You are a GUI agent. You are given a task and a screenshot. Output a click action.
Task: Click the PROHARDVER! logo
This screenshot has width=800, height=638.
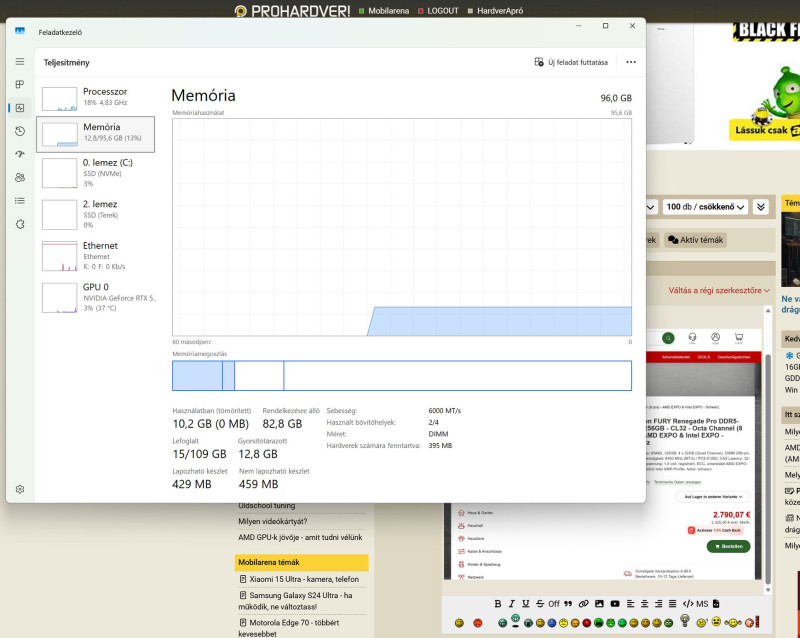[x=292, y=11]
